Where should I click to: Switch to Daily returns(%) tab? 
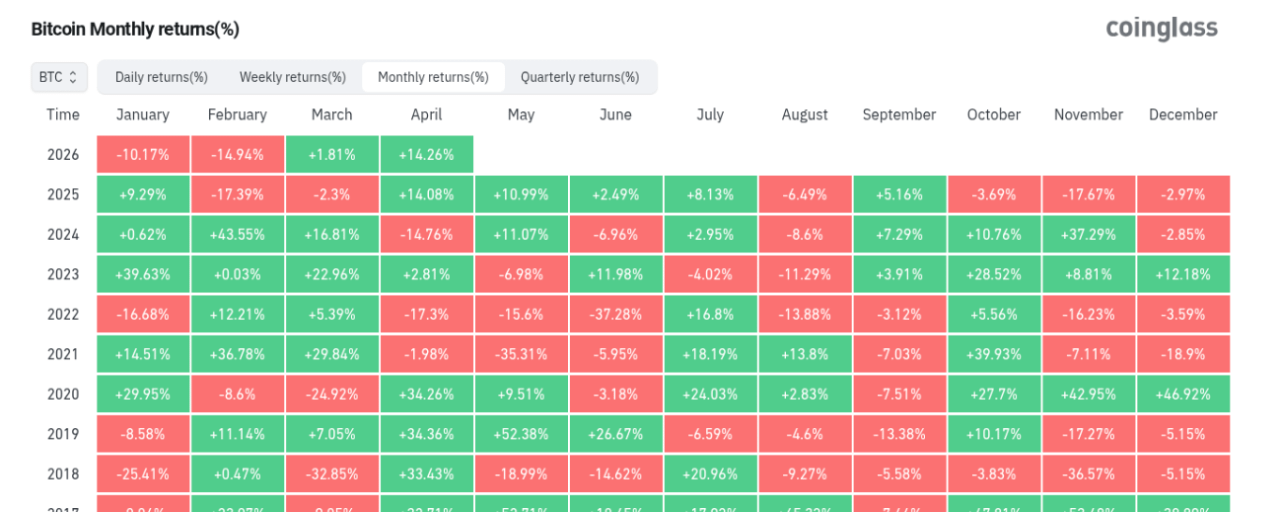(x=161, y=77)
